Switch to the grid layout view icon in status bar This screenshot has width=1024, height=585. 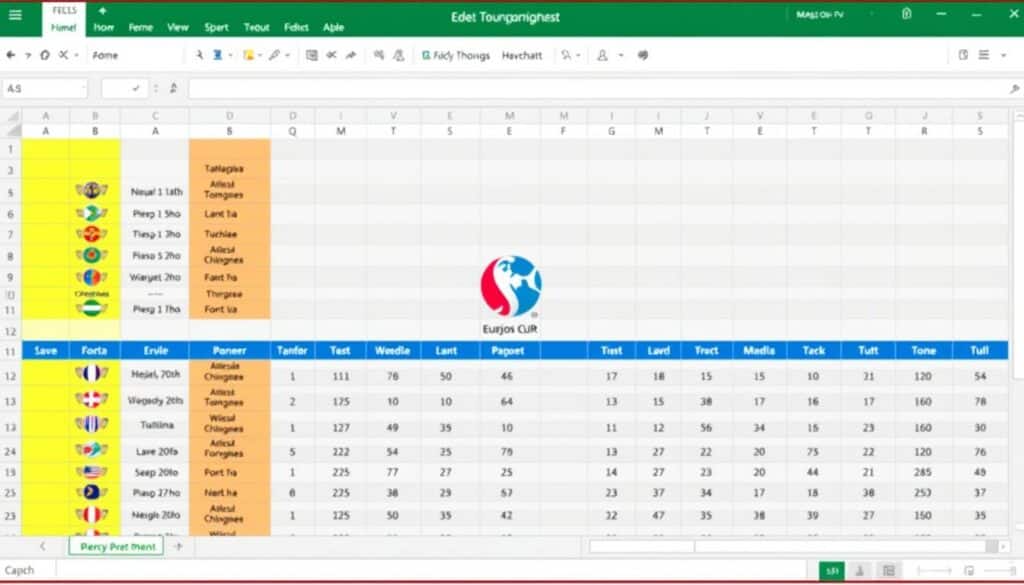(888, 571)
